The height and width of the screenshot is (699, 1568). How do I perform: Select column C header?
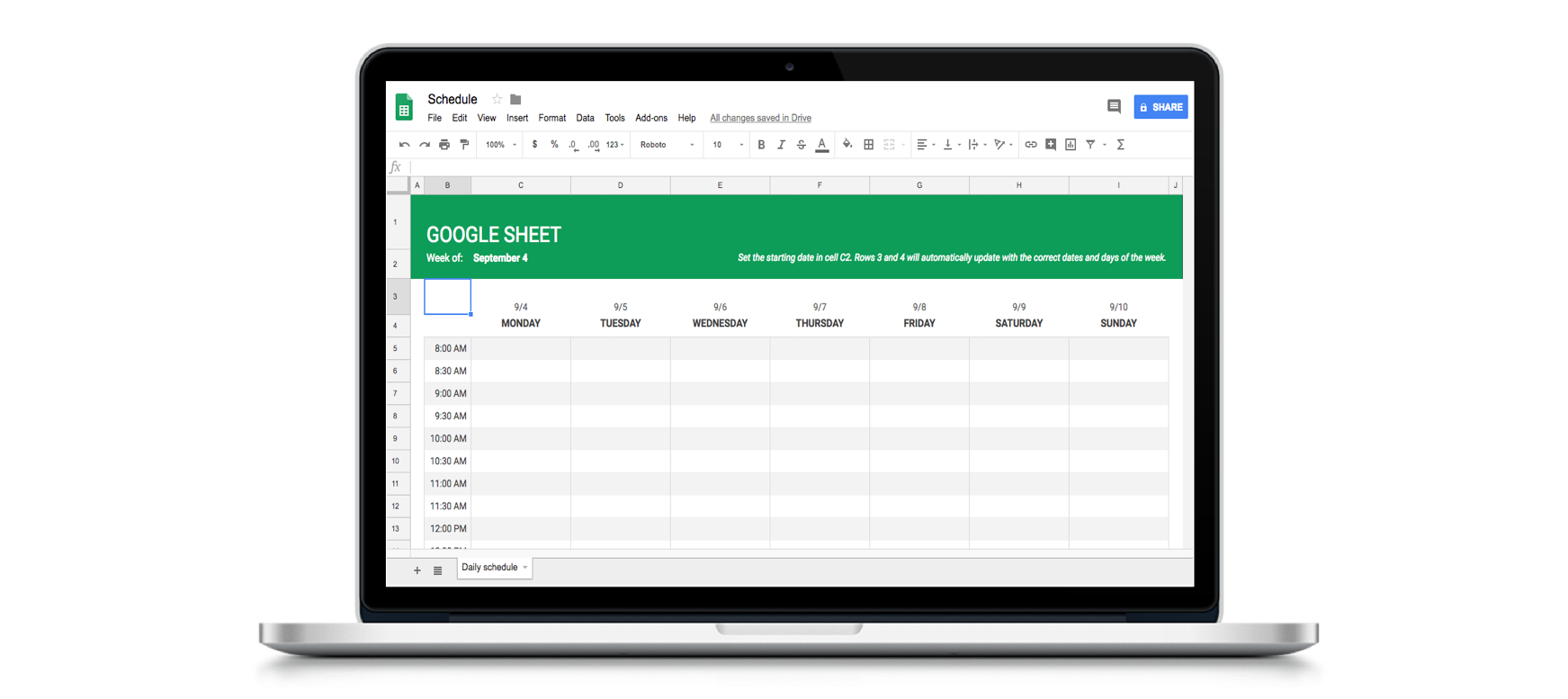(x=521, y=185)
